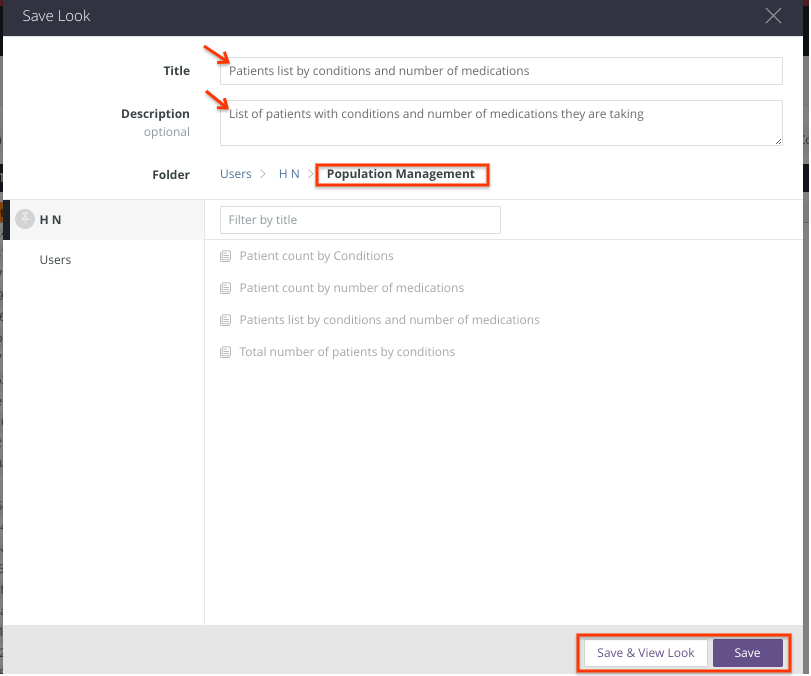Select Total number of patients by conditions look
811x676 pixels.
[347, 352]
